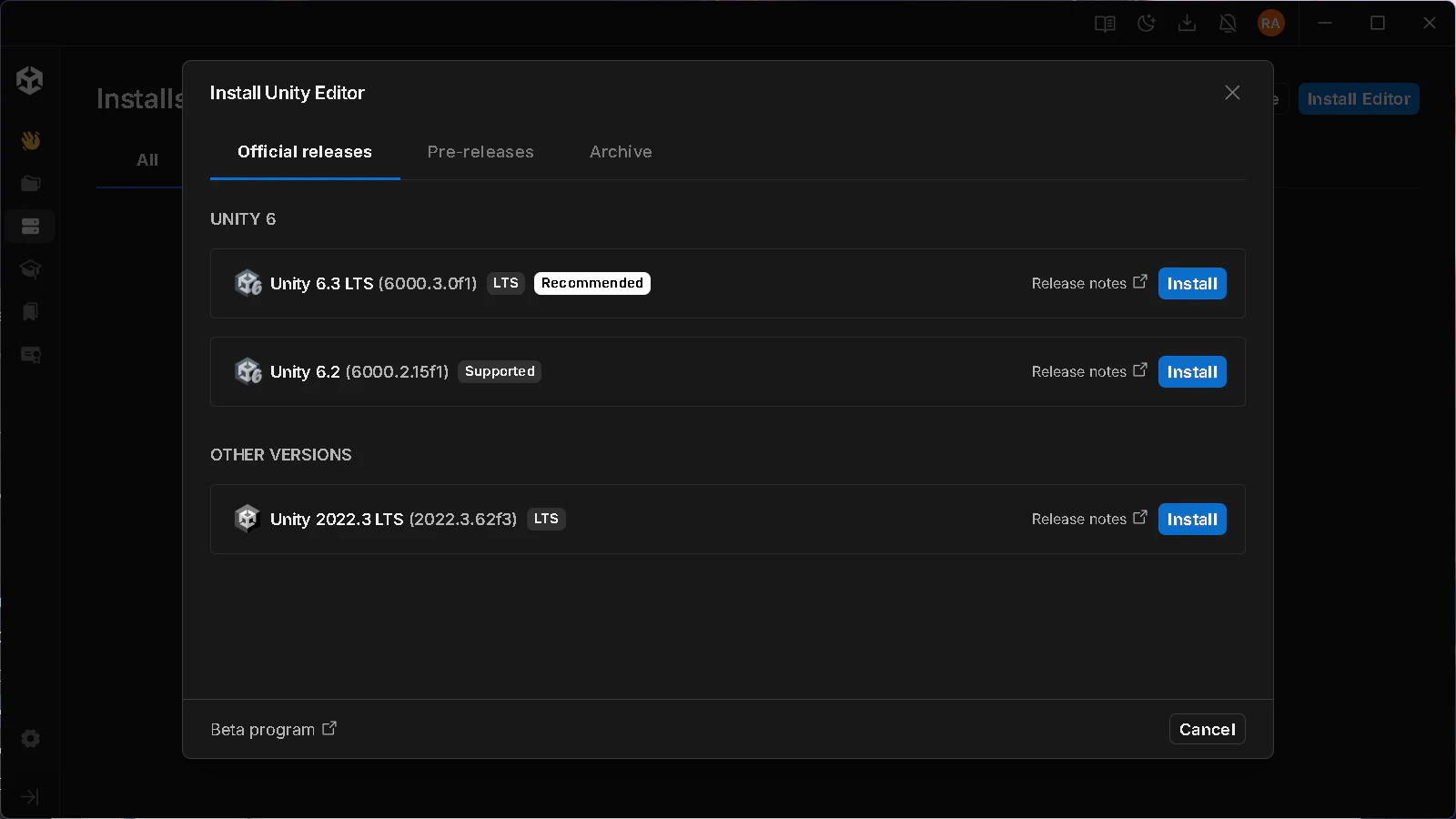Click the Unity 2022.3 LTS (2022.3.62f3) title
The height and width of the screenshot is (819, 1456).
(x=393, y=520)
